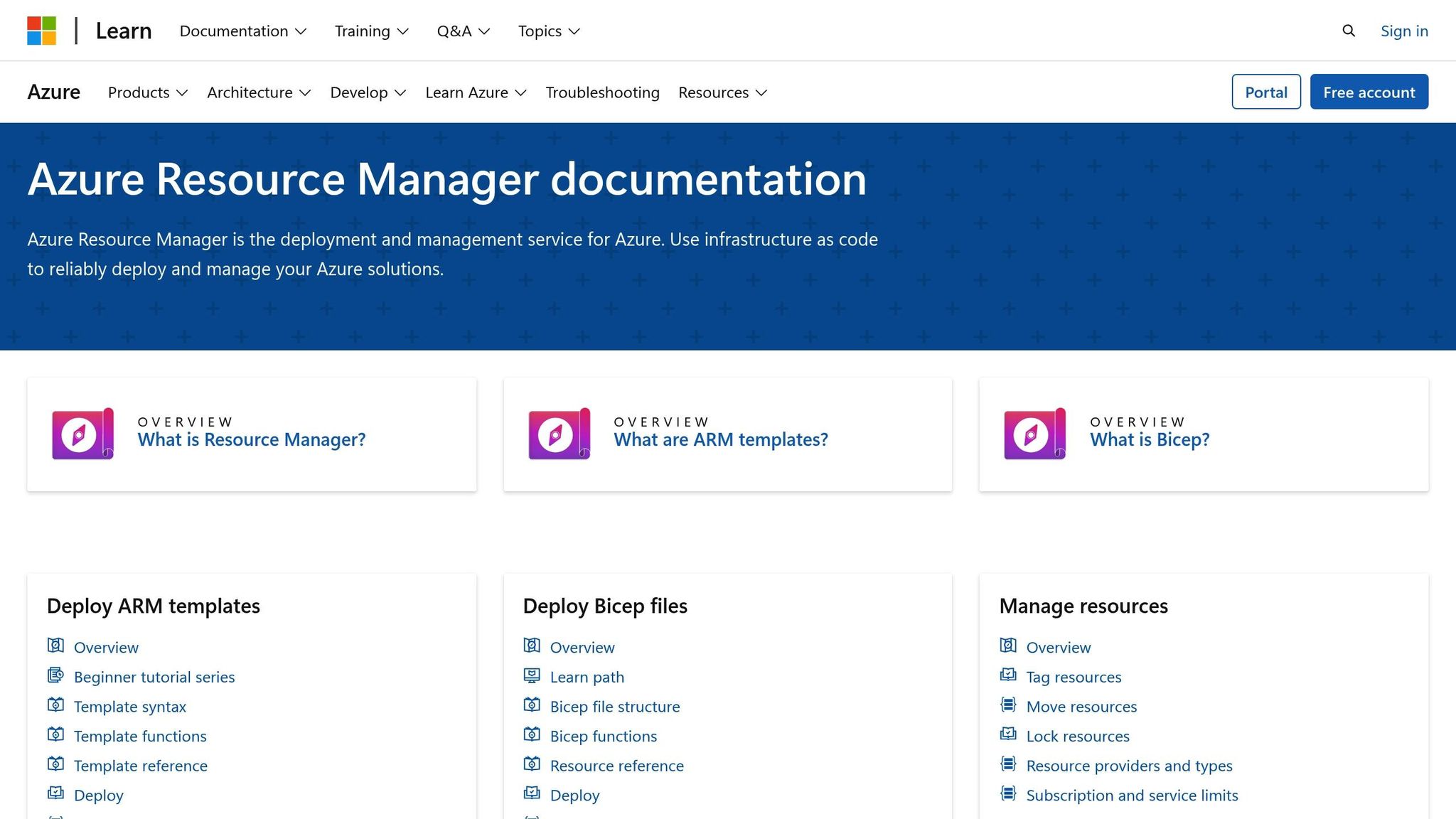Open the What is Resource Manager overview link
Viewport: 1456px width, 819px height.
(252, 439)
